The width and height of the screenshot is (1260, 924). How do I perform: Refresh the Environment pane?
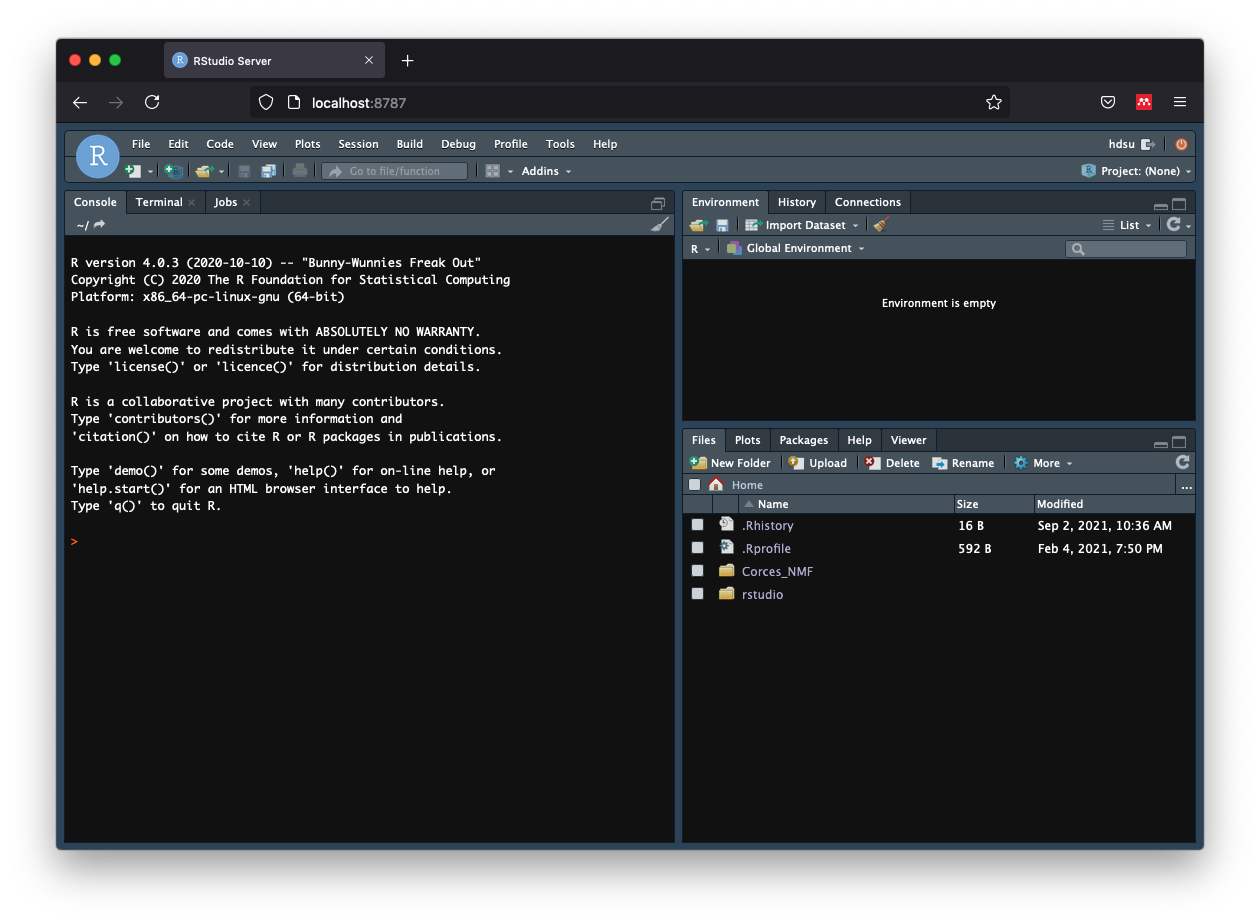(1174, 225)
